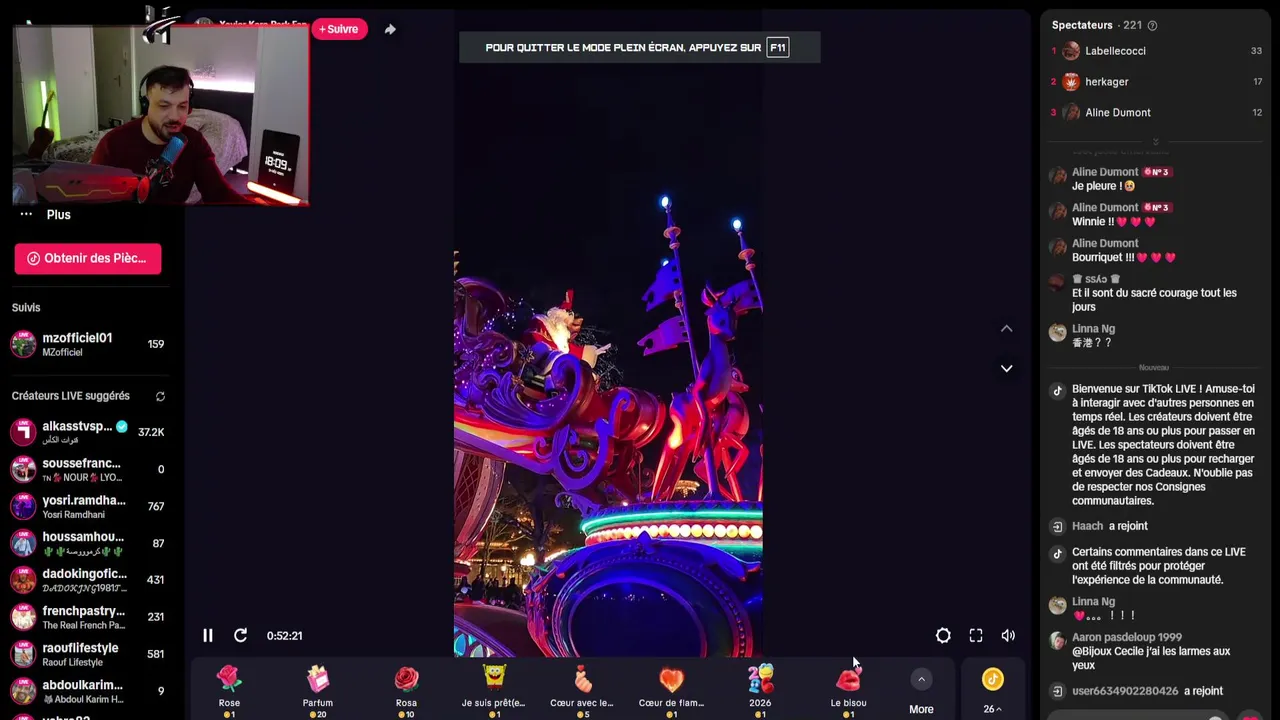Click the 'Suivis' section heading
The height and width of the screenshot is (720, 1280).
26,308
